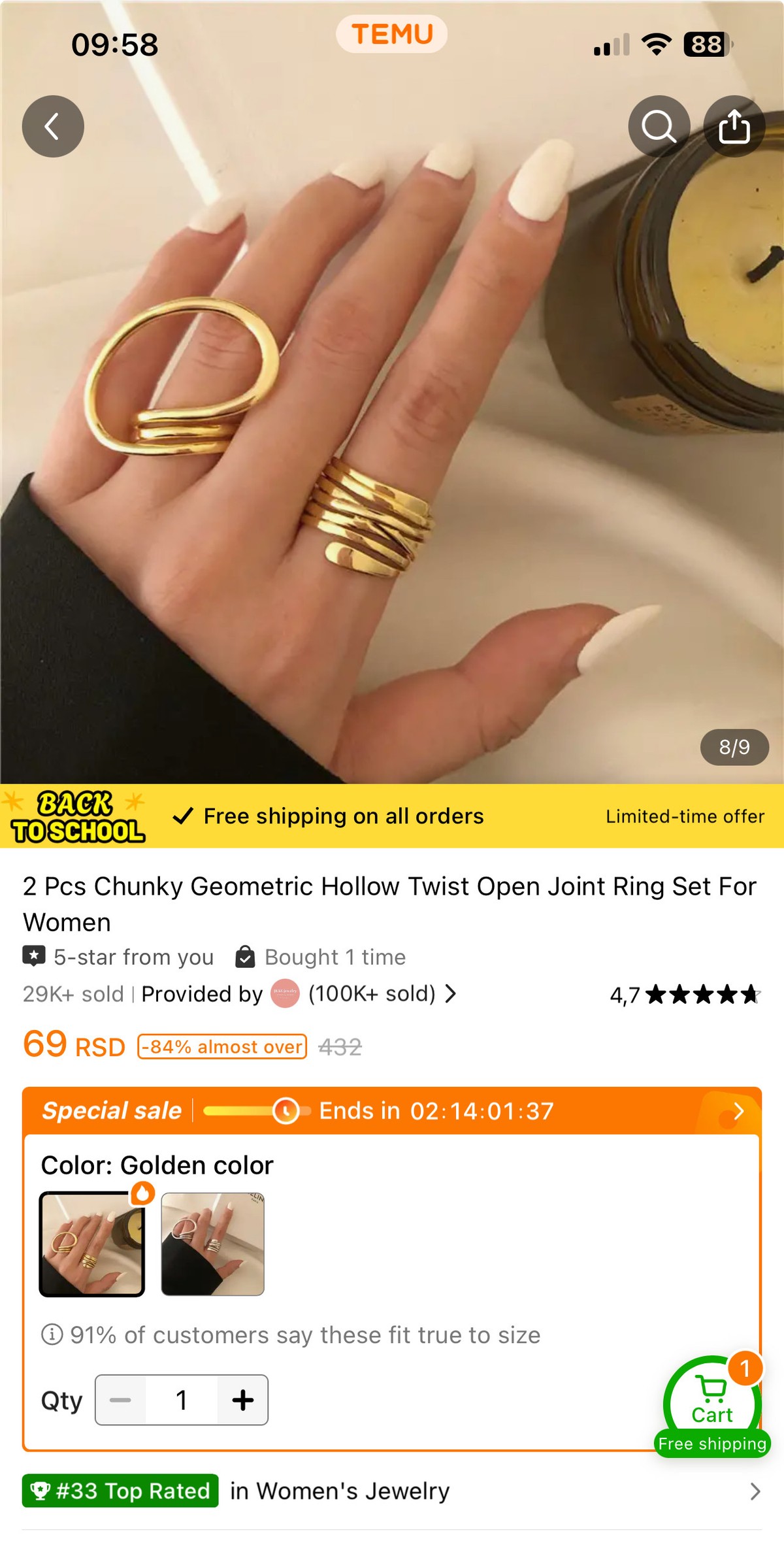Tap the special sale clock icon

286,1110
